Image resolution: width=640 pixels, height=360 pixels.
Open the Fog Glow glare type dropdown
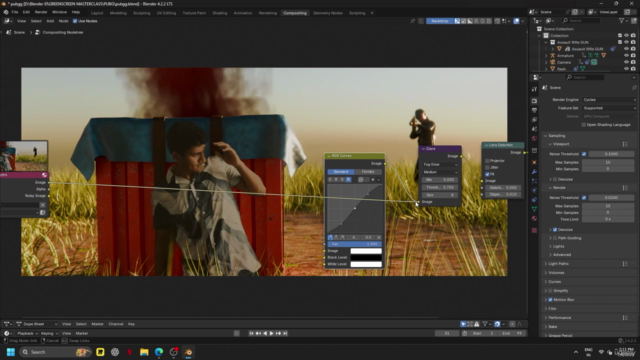pos(440,164)
